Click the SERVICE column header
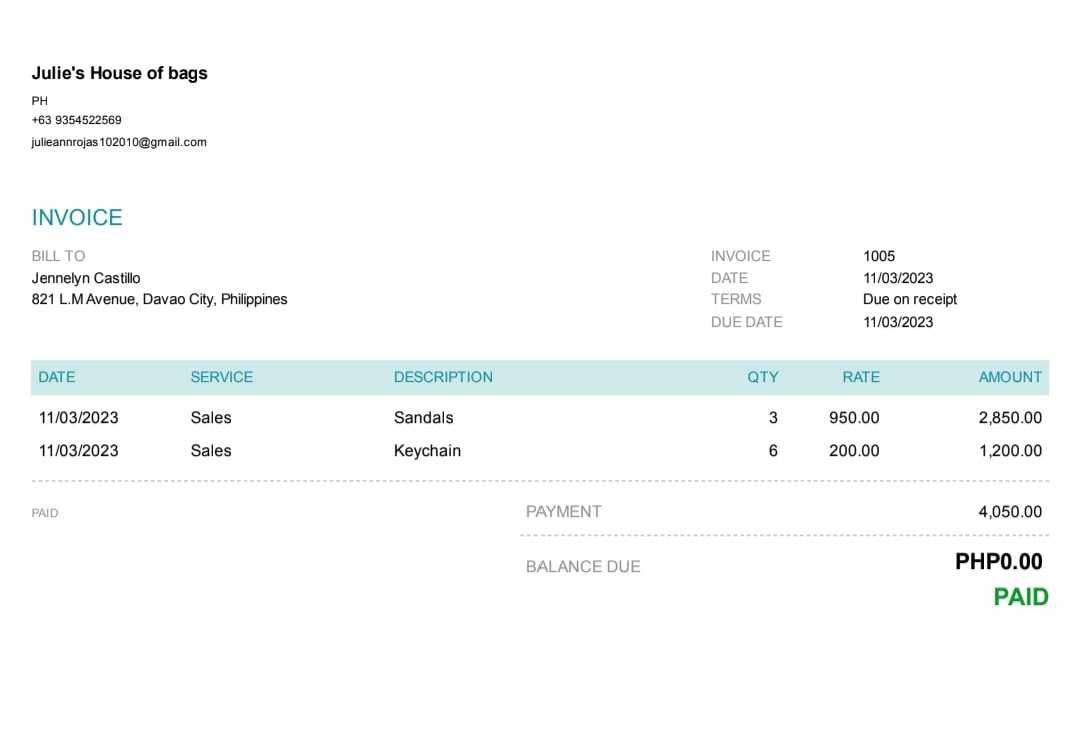Image resolution: width=1080 pixels, height=740 pixels. click(222, 377)
